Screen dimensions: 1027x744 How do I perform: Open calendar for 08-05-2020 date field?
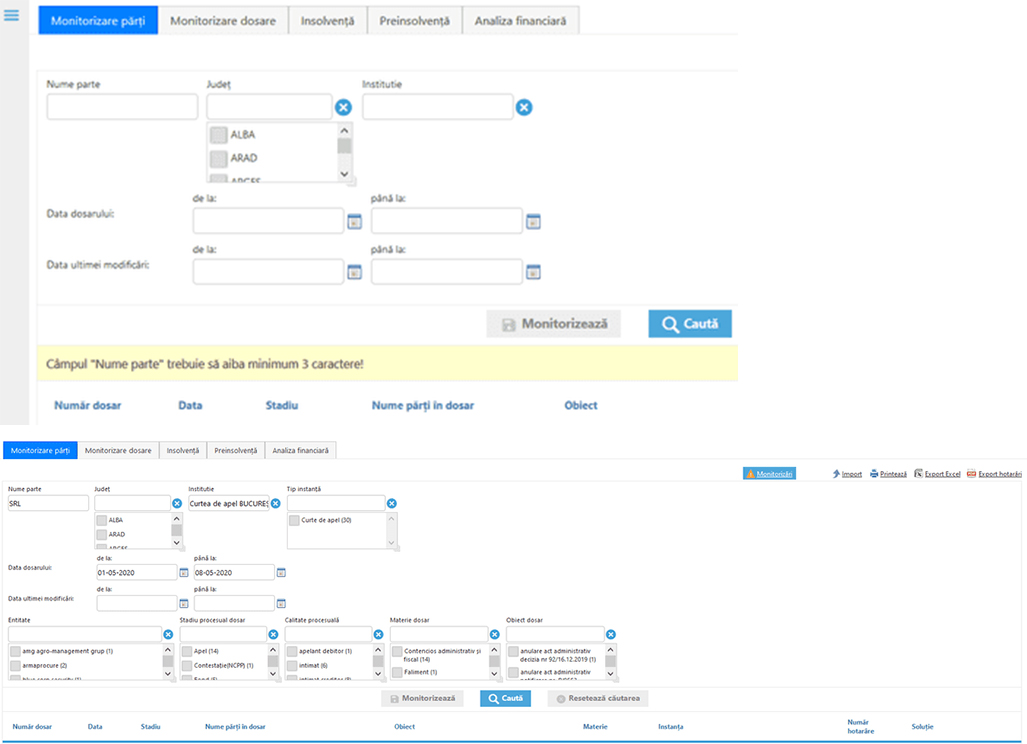pyautogui.click(x=281, y=573)
